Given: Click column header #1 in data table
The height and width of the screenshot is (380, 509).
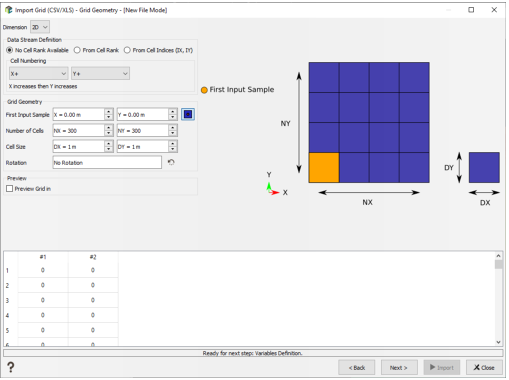Looking at the screenshot, I should click(43, 257).
